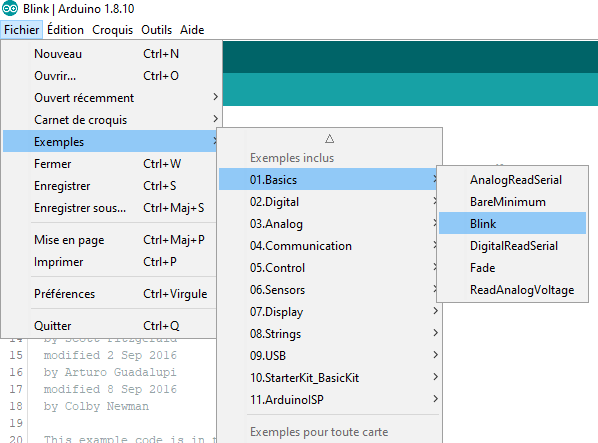Expand the 04.Communication examples category
Screen dimensions: 598x443
[329, 246]
